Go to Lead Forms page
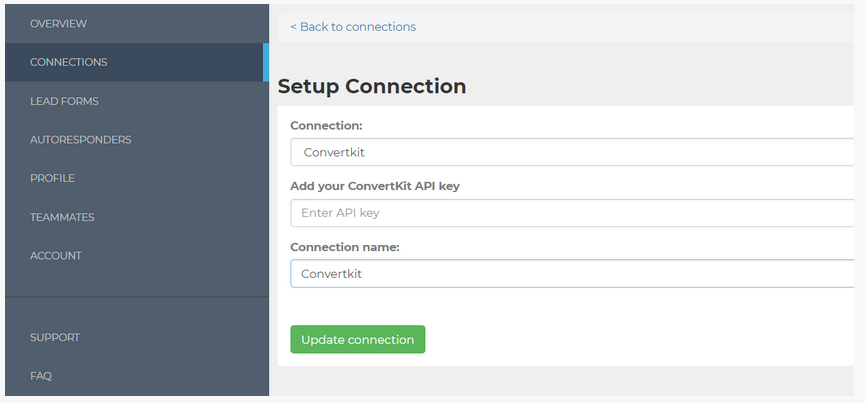The image size is (865, 403). tap(64, 101)
